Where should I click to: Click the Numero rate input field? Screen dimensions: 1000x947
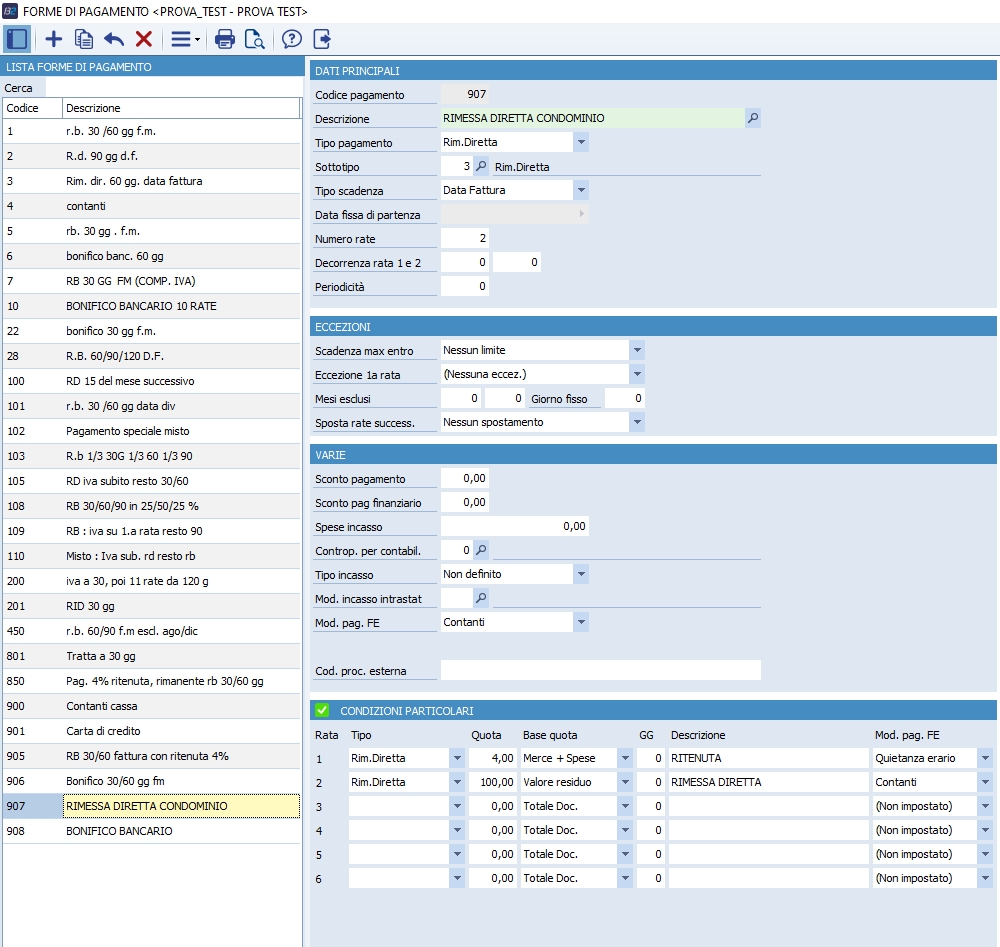465,239
